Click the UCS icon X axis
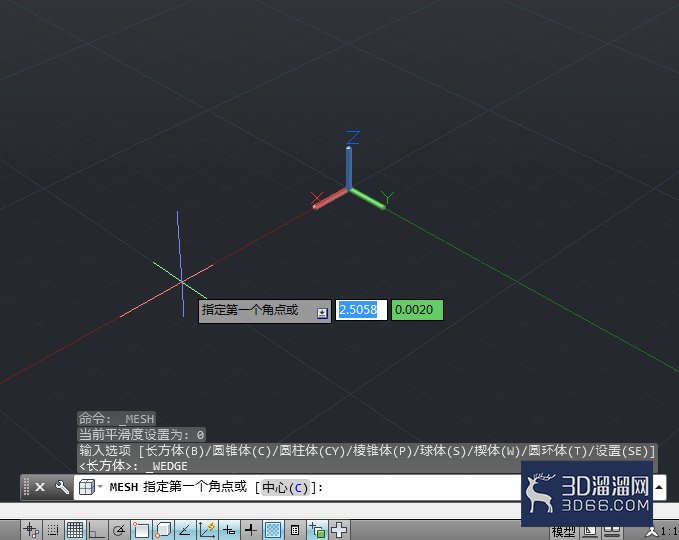Screen dimensions: 679x540 331,198
